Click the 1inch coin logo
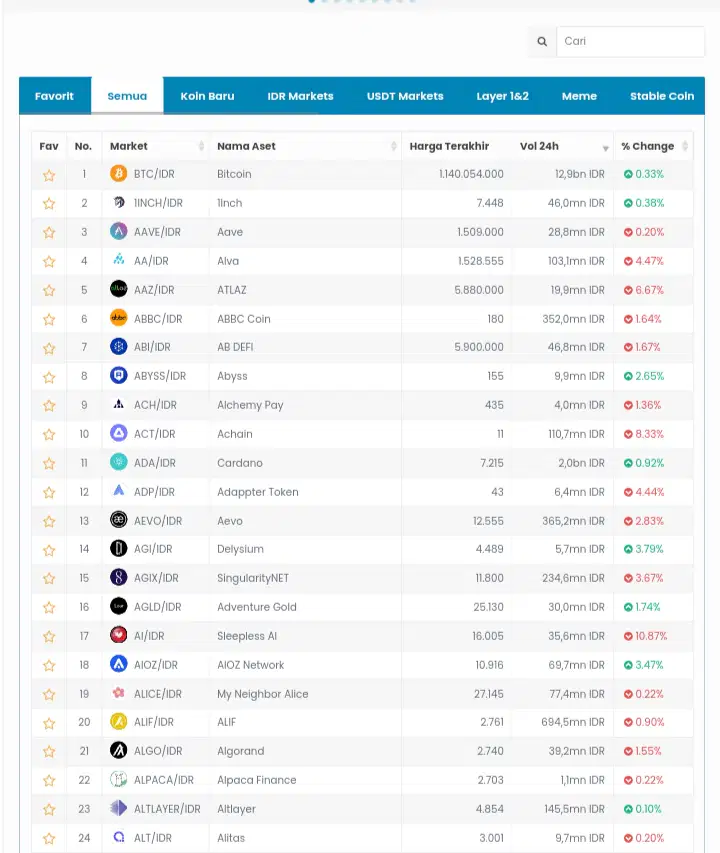The height and width of the screenshot is (853, 720). pyautogui.click(x=119, y=202)
